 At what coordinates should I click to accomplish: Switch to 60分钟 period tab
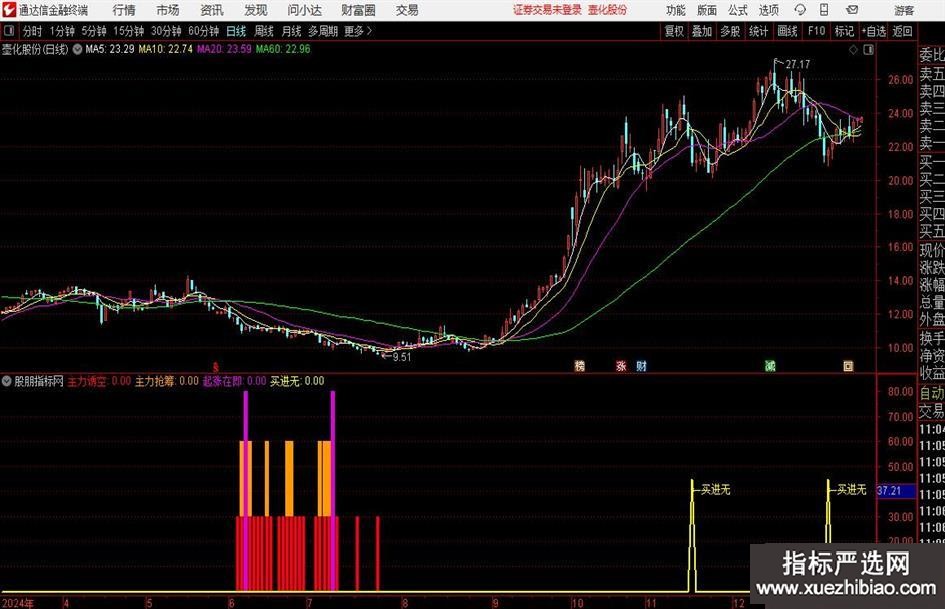(203, 31)
